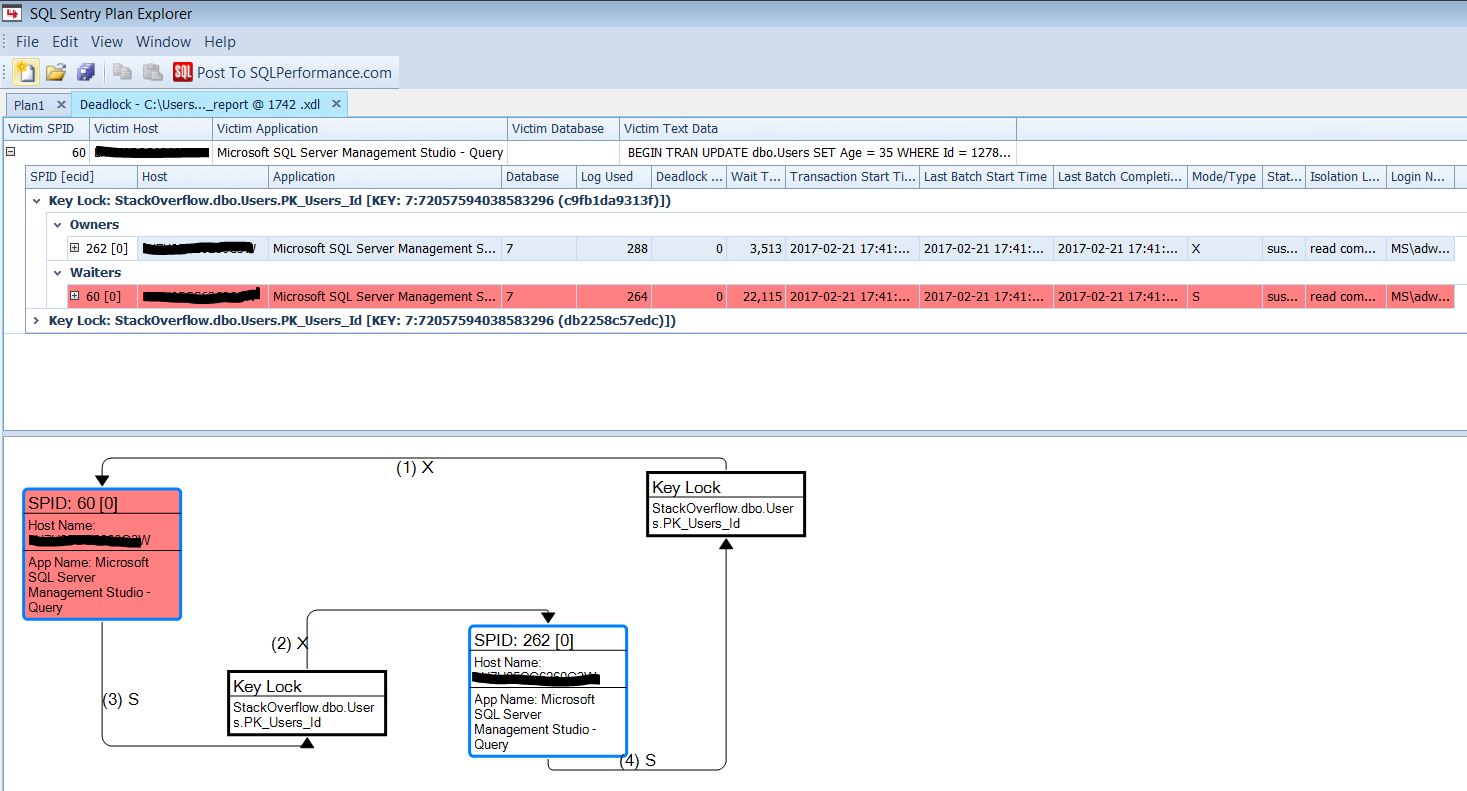Image resolution: width=1467 pixels, height=791 pixels.
Task: Sort by the Victim Database column
Action: coord(563,129)
